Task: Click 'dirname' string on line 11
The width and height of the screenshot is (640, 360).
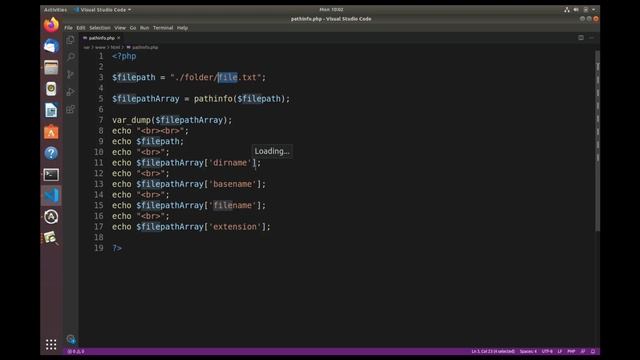Action: pyautogui.click(x=230, y=163)
